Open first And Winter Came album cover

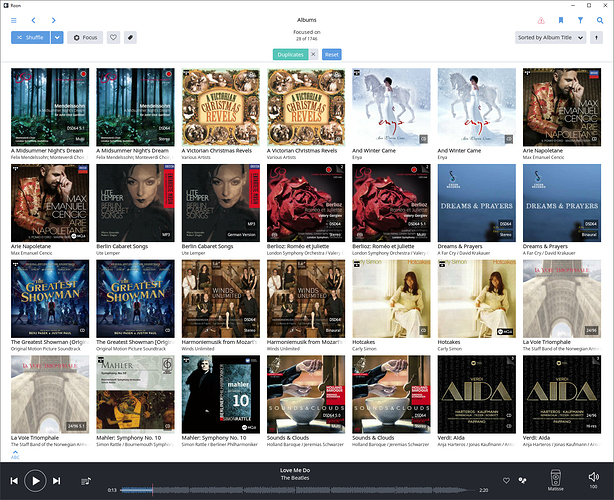392,107
